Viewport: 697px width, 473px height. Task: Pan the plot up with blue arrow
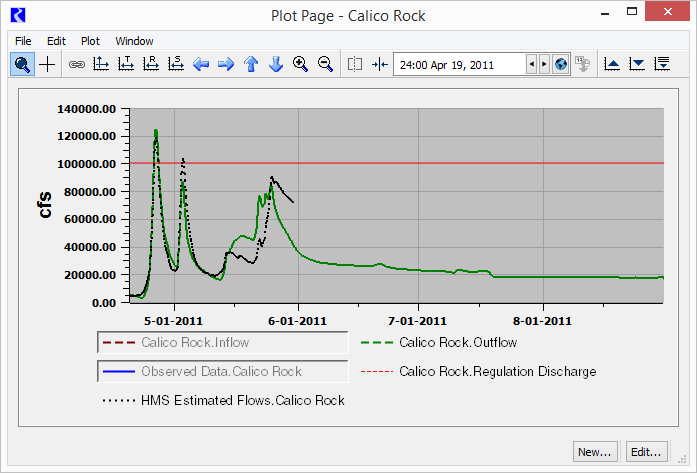click(x=251, y=64)
